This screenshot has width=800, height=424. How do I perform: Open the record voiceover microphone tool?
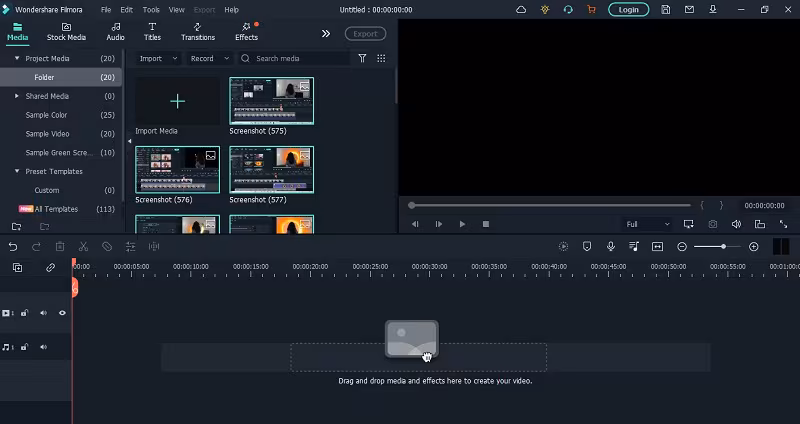(610, 246)
